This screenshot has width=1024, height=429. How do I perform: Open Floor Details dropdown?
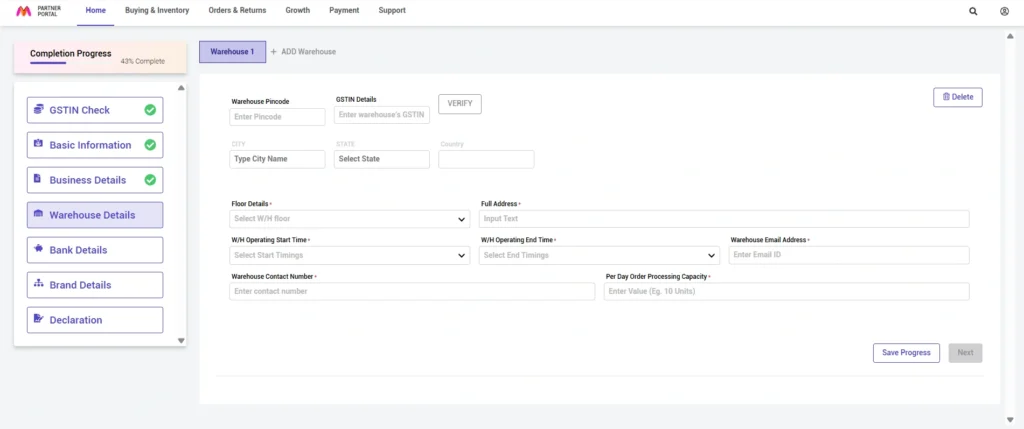tap(349, 219)
